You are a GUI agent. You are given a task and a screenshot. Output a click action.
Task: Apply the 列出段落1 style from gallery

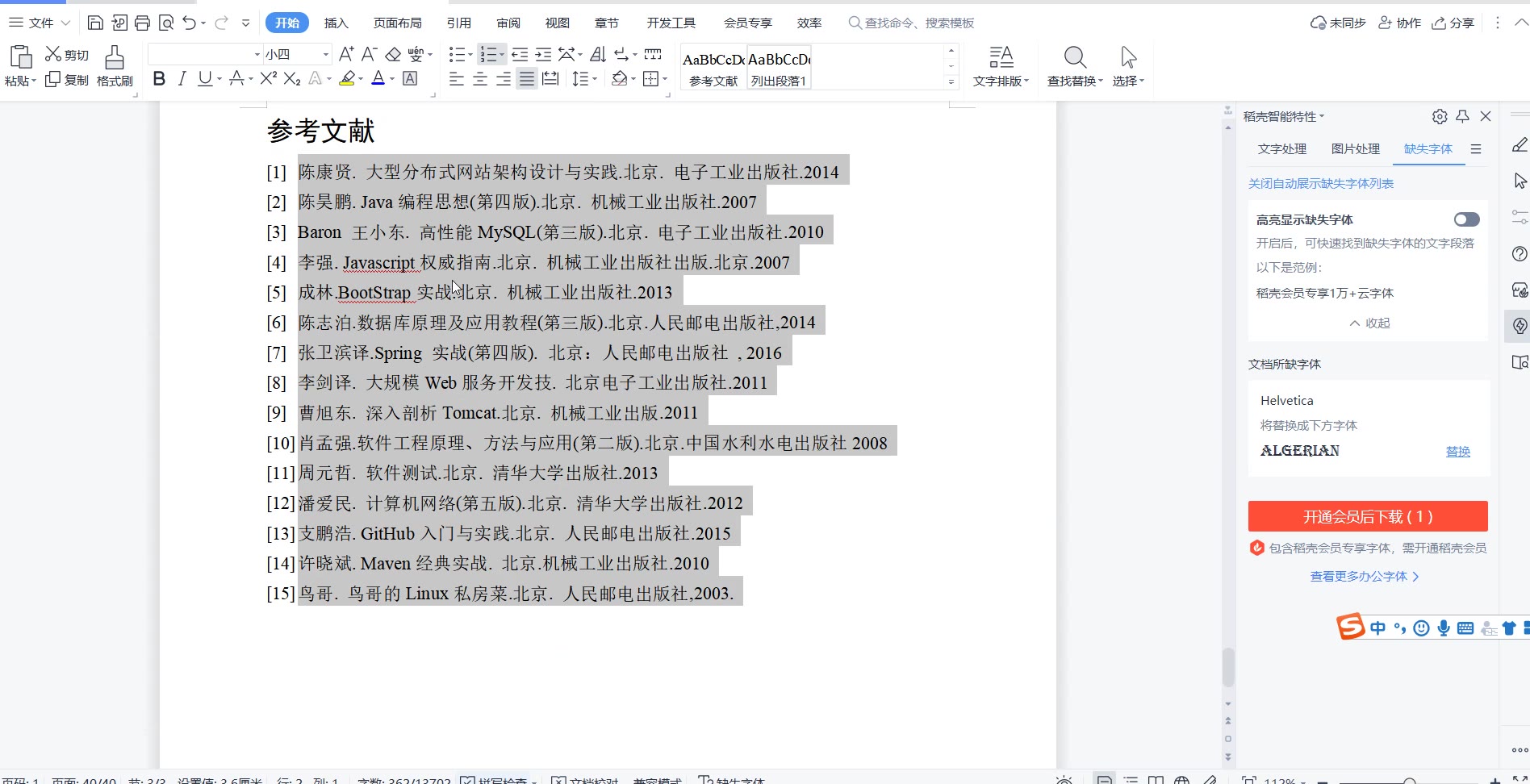click(x=779, y=67)
